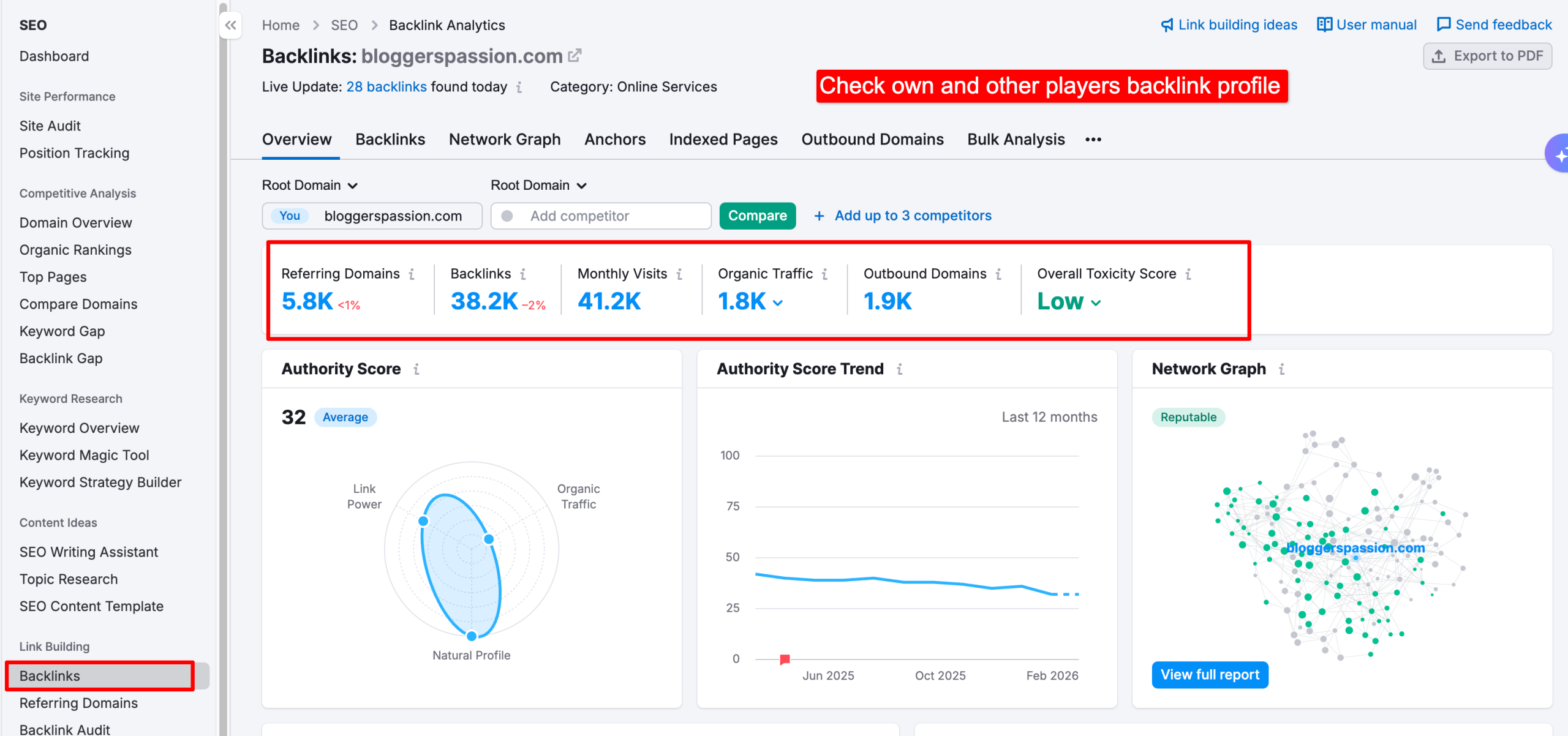Export the report to PDF
This screenshot has width=1568, height=736.
(x=1487, y=56)
